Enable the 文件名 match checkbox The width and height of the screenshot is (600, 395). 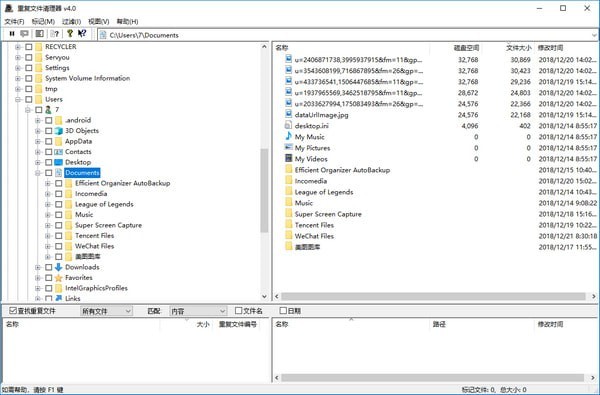coord(238,310)
